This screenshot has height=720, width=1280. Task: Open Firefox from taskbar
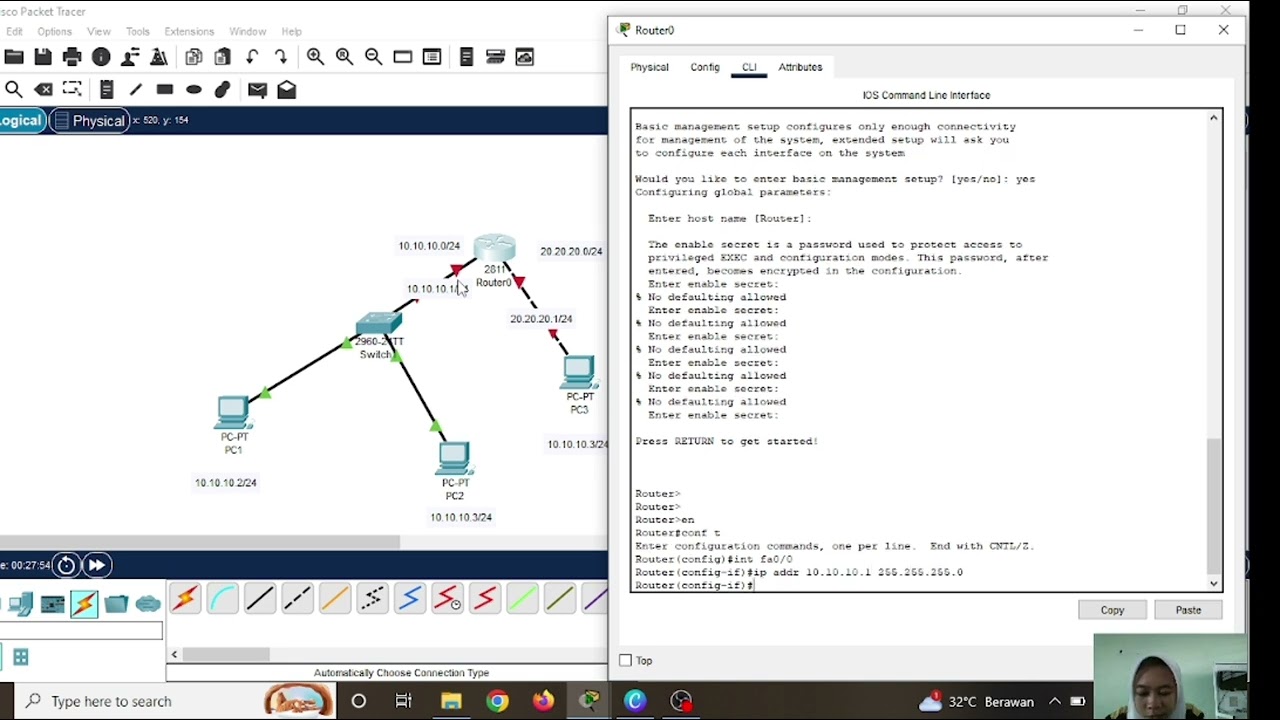pyautogui.click(x=543, y=701)
